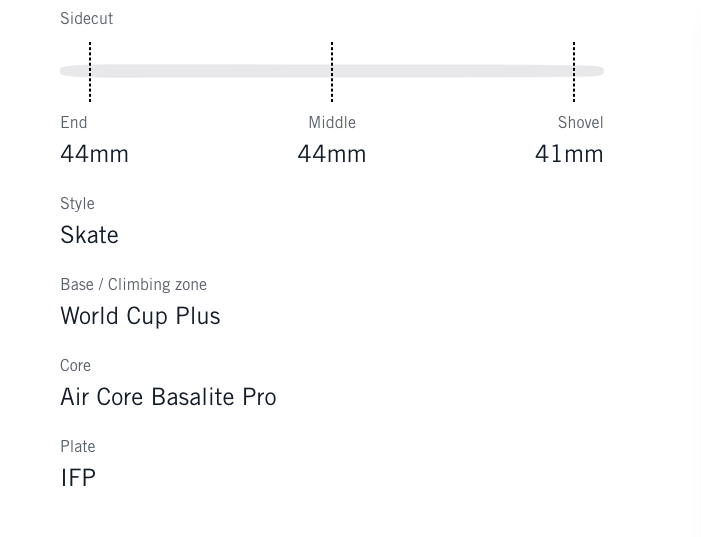Select the 44mm value under Middle
Screen dimensions: 701x537
click(332, 154)
